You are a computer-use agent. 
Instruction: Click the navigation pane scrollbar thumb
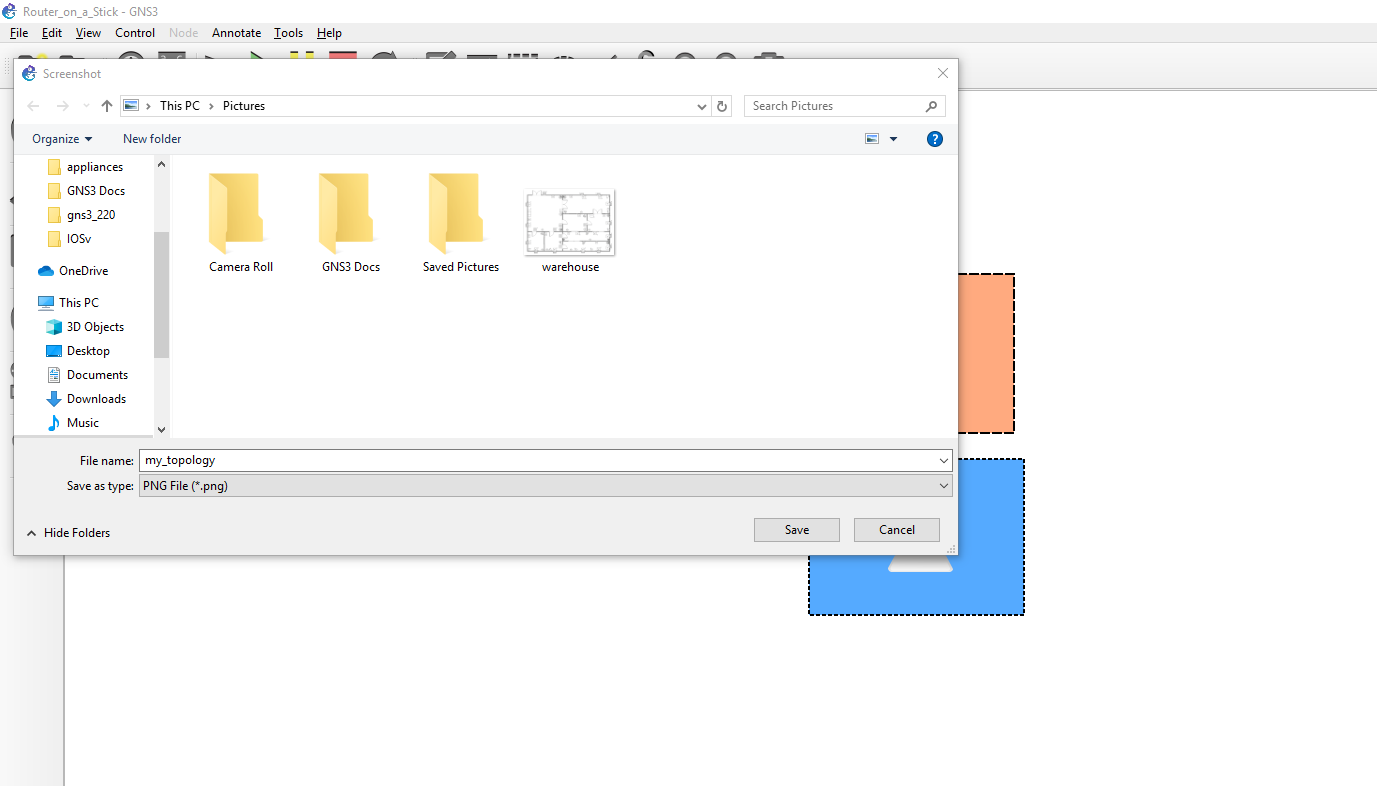point(162,295)
